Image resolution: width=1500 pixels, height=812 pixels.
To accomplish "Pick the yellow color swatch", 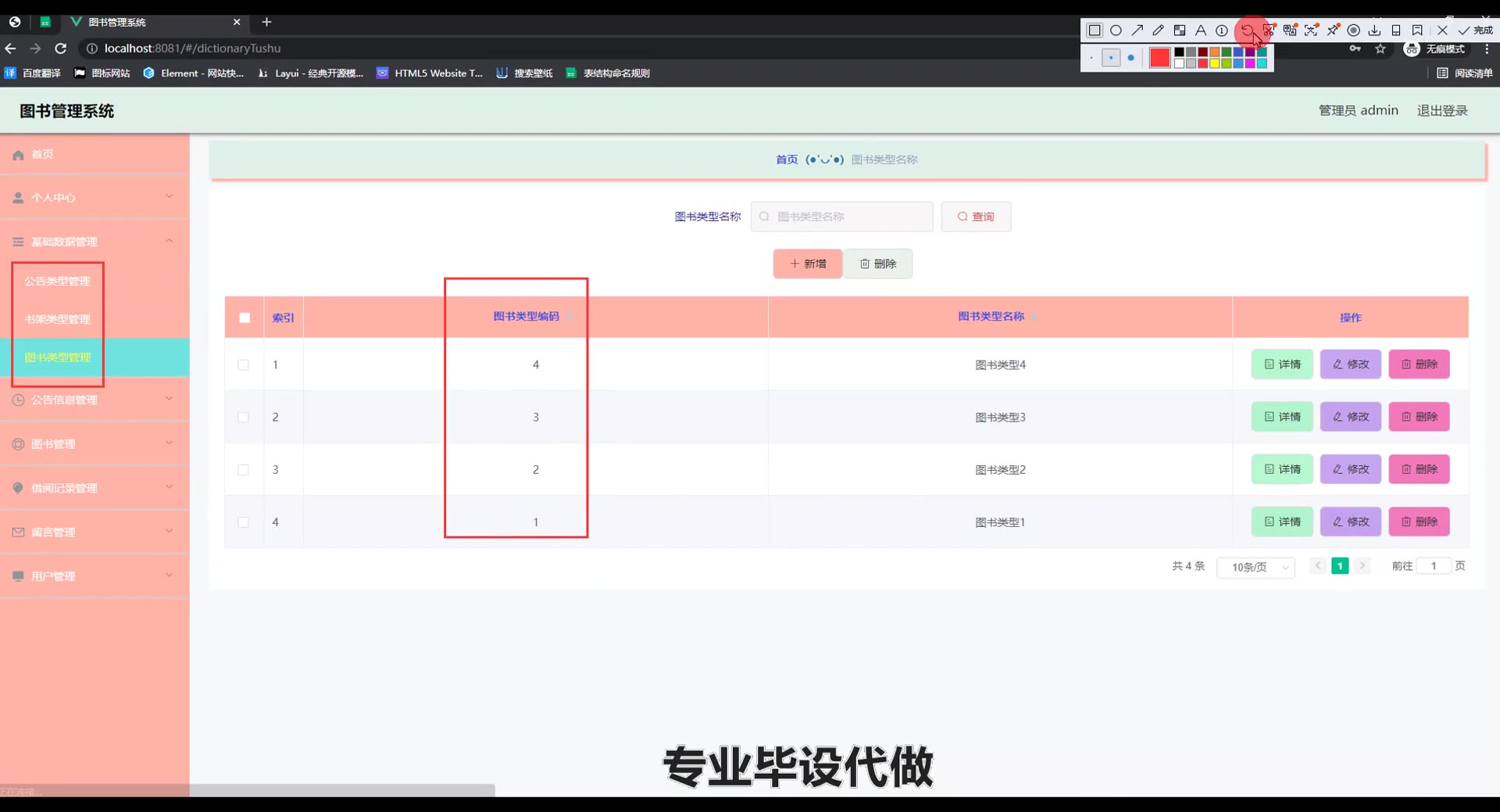I will 1215,63.
